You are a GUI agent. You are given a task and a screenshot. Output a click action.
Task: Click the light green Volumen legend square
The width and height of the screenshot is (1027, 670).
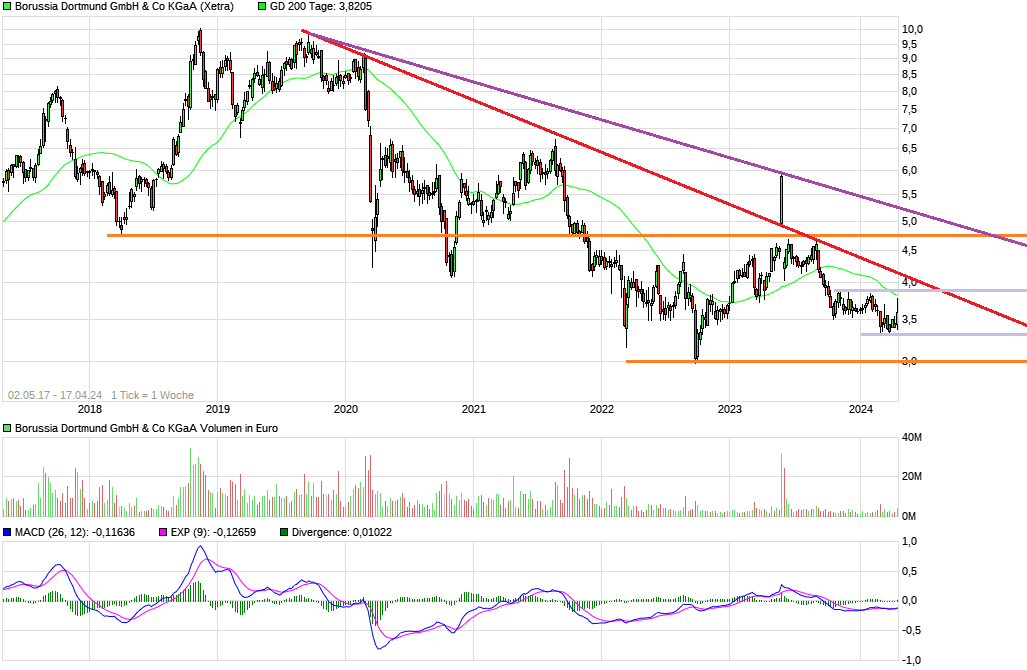[7, 428]
